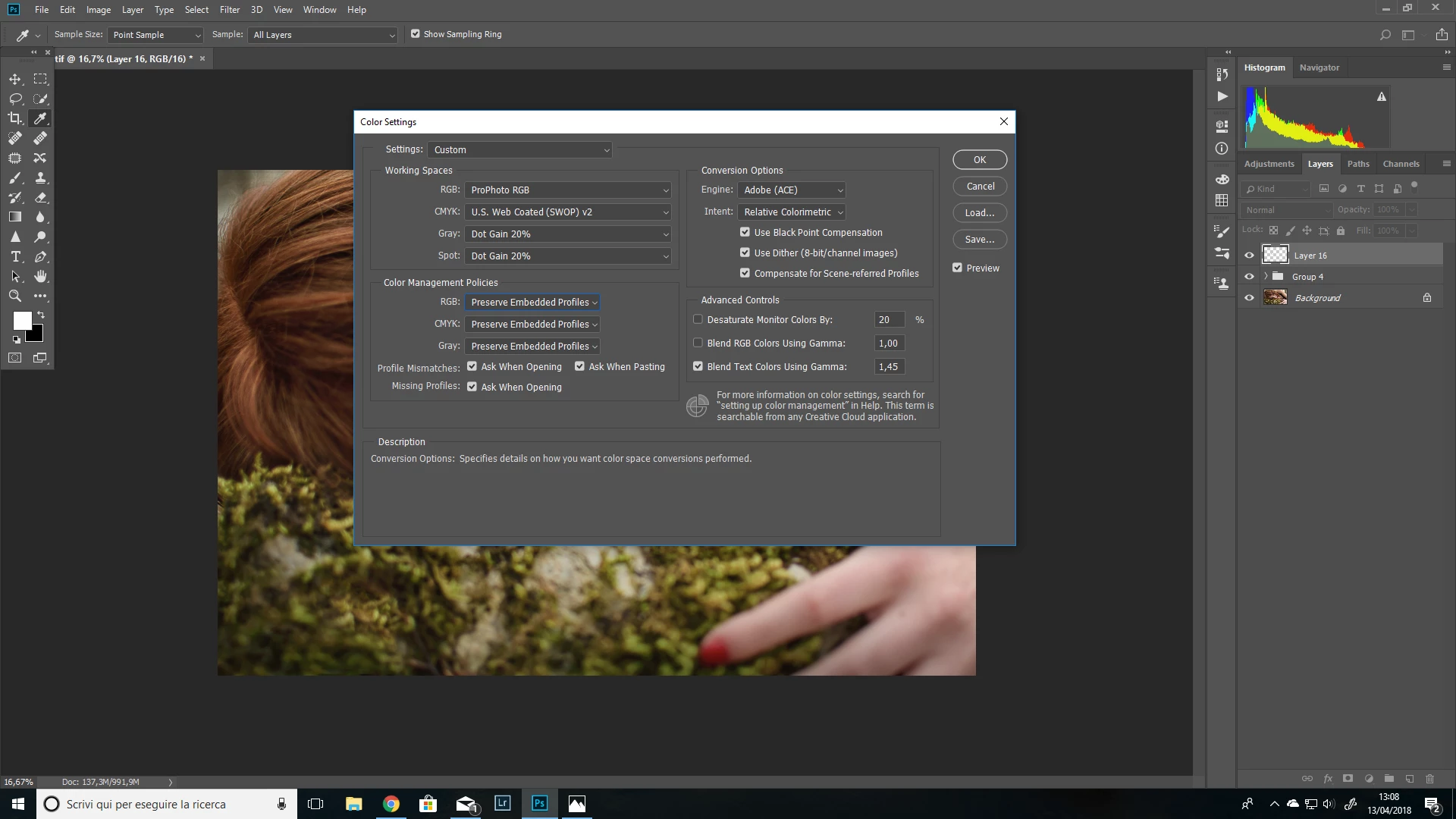Open the RGB working space dropdown

tap(567, 190)
